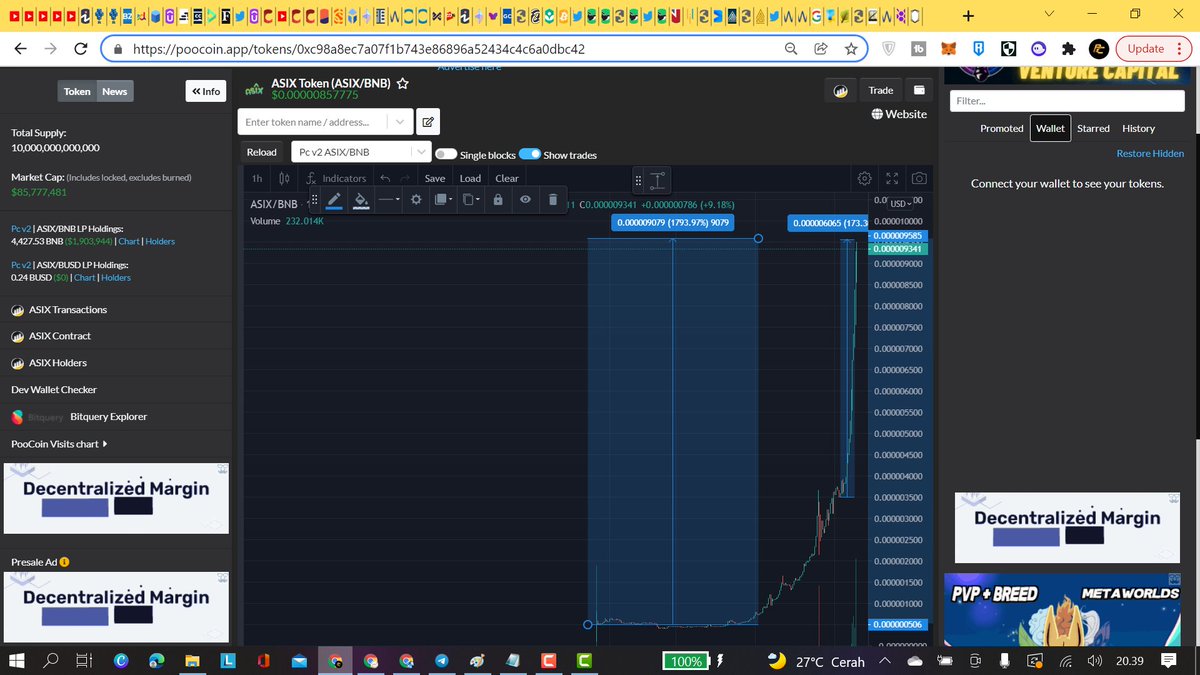Open the chart icon button left of Trade

(x=841, y=90)
